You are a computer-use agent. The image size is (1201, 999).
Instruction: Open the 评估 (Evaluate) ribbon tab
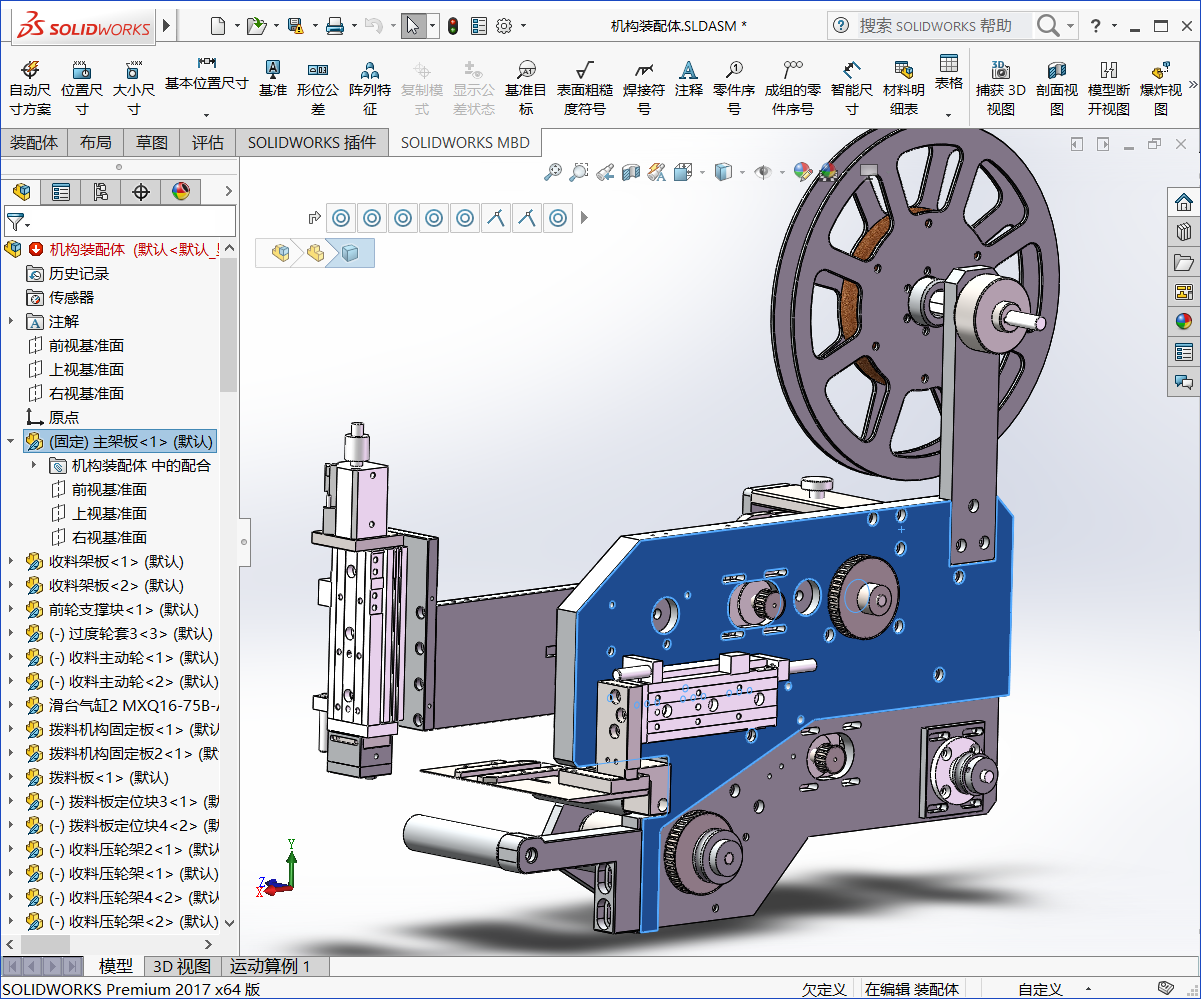(x=208, y=143)
